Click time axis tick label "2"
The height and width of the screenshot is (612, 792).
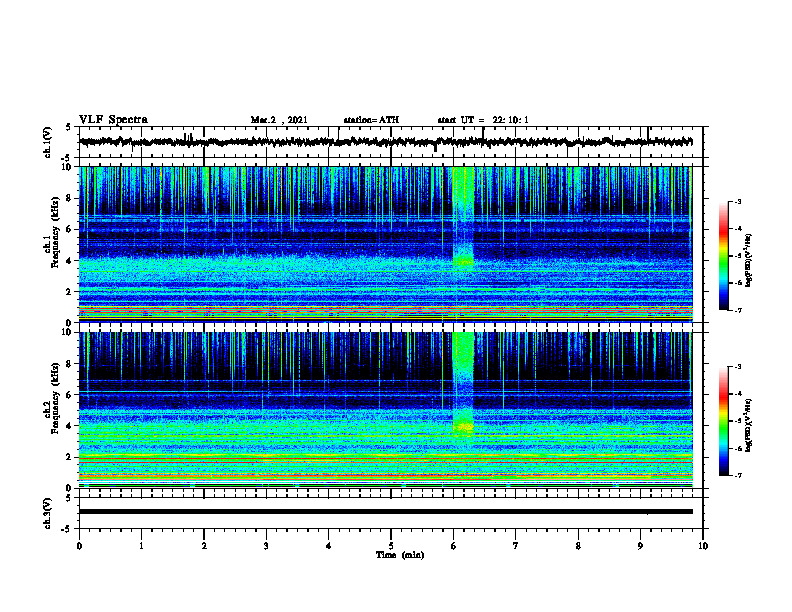click(204, 546)
